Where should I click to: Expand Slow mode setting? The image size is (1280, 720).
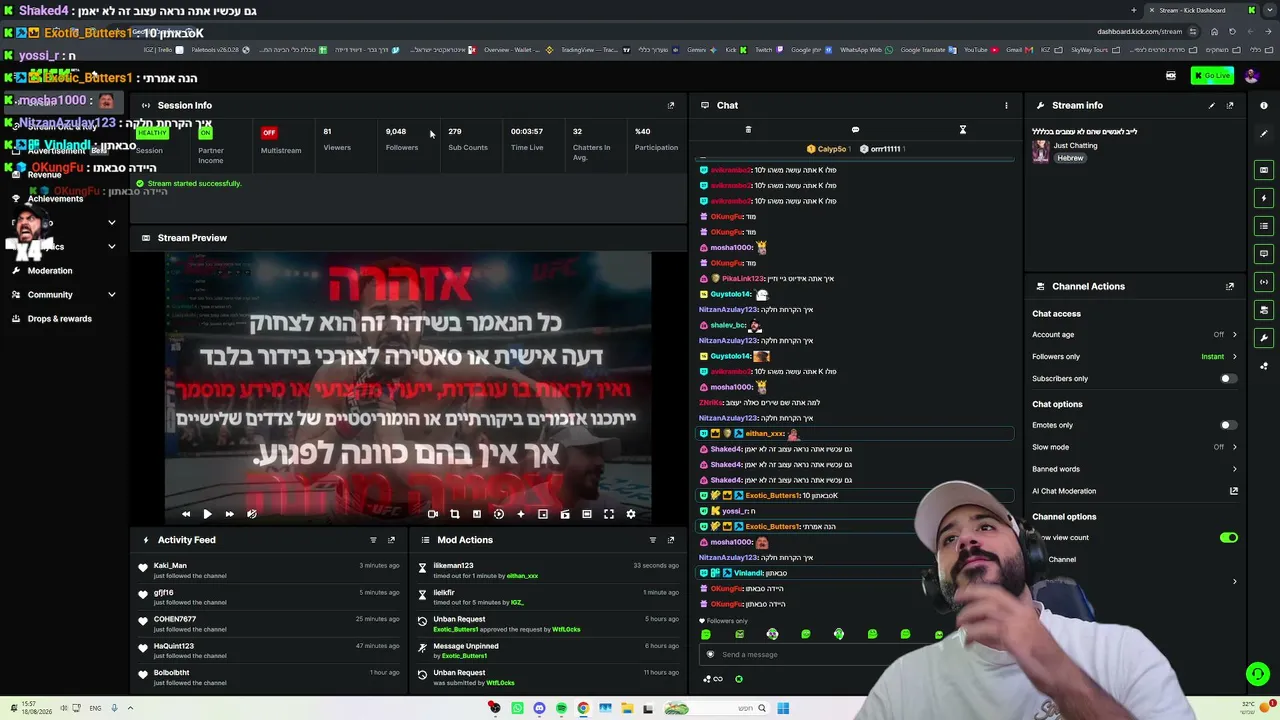click(1135, 447)
